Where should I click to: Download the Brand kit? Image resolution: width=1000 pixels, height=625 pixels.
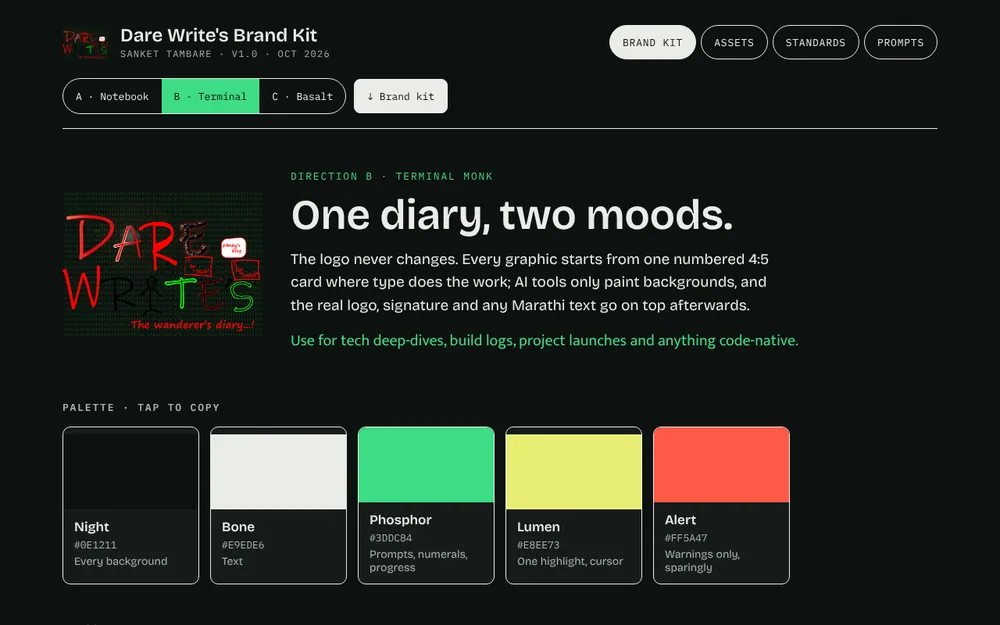(x=401, y=96)
